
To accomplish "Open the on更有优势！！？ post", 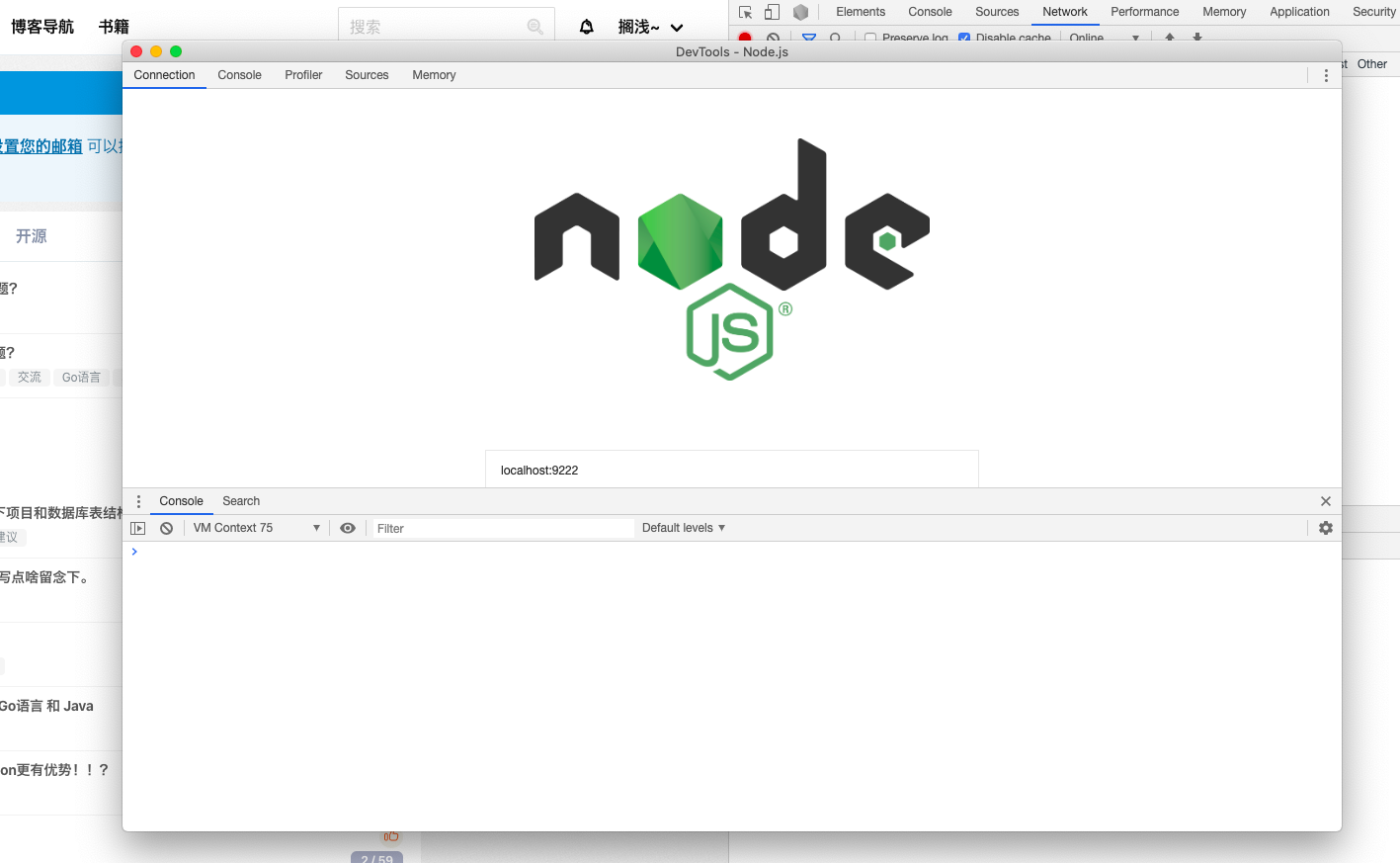I will click(55, 770).
